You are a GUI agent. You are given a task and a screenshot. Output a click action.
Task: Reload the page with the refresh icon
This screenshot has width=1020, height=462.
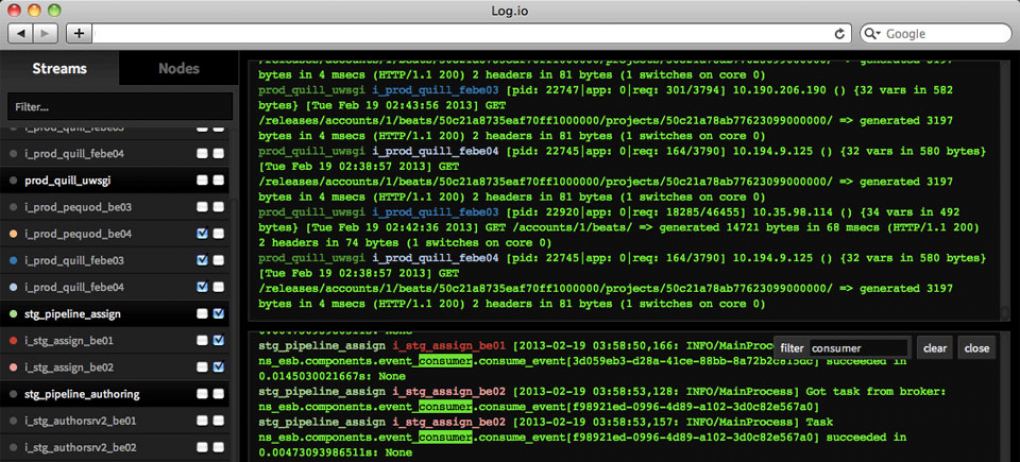[x=840, y=34]
